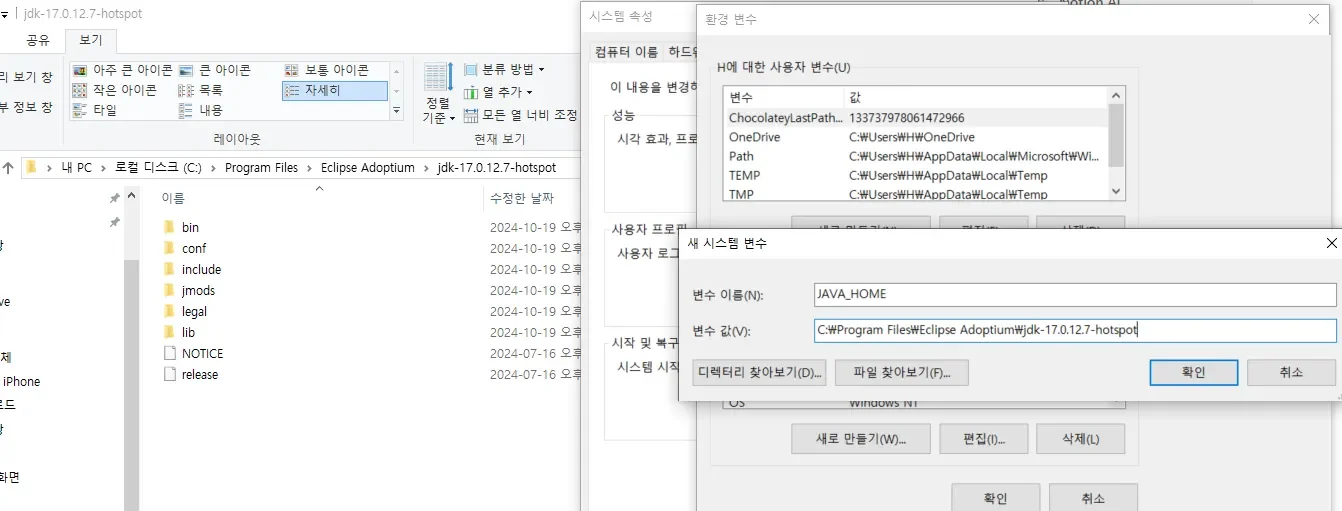Click 파일 찾아보기(F)... button

click(902, 373)
